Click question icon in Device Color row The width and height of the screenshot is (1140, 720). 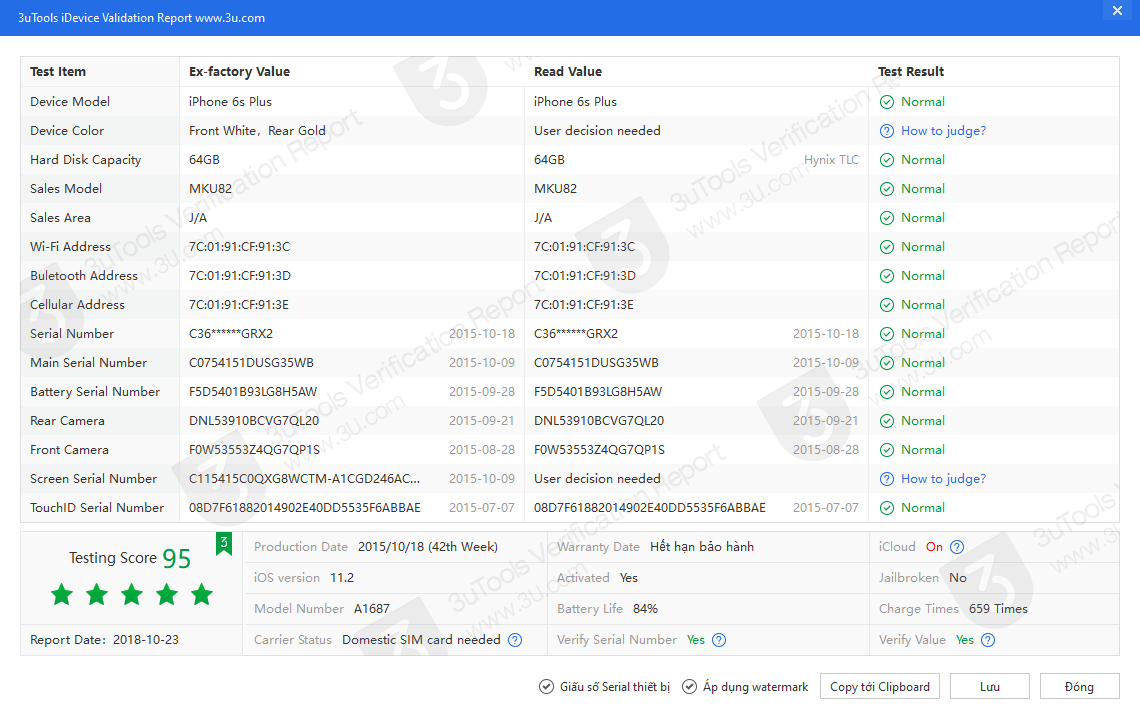click(x=887, y=131)
